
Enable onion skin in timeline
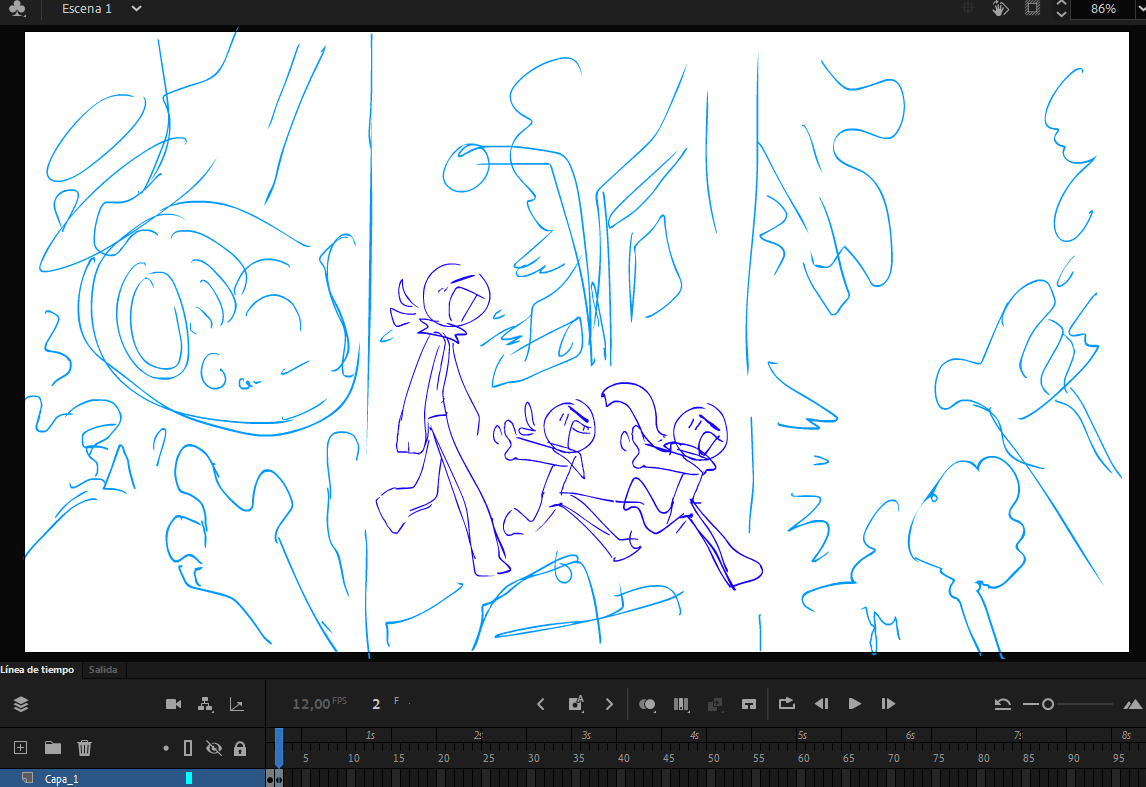tap(647, 704)
